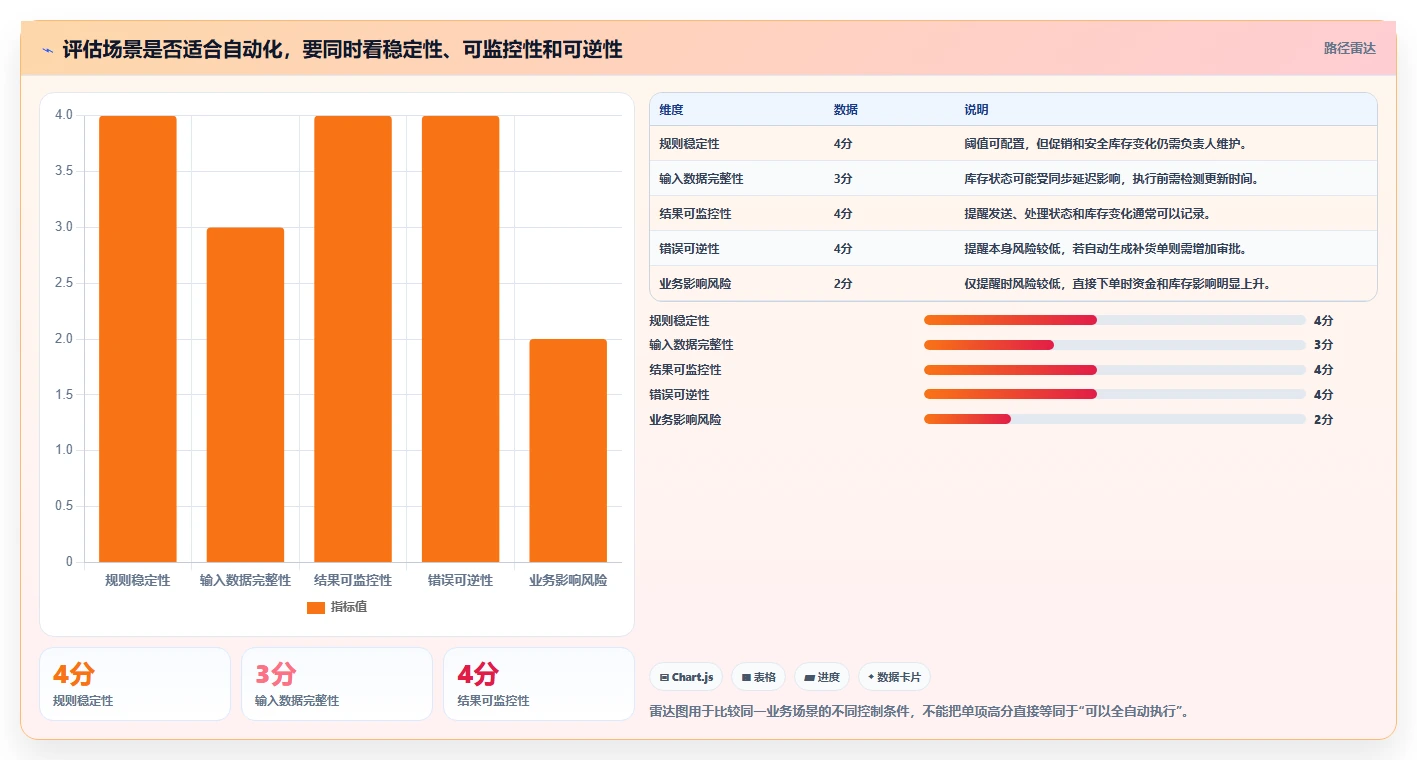Open the 3分 输入数据完整性 data card
Viewport: 1417px width, 760px height.
[337, 684]
